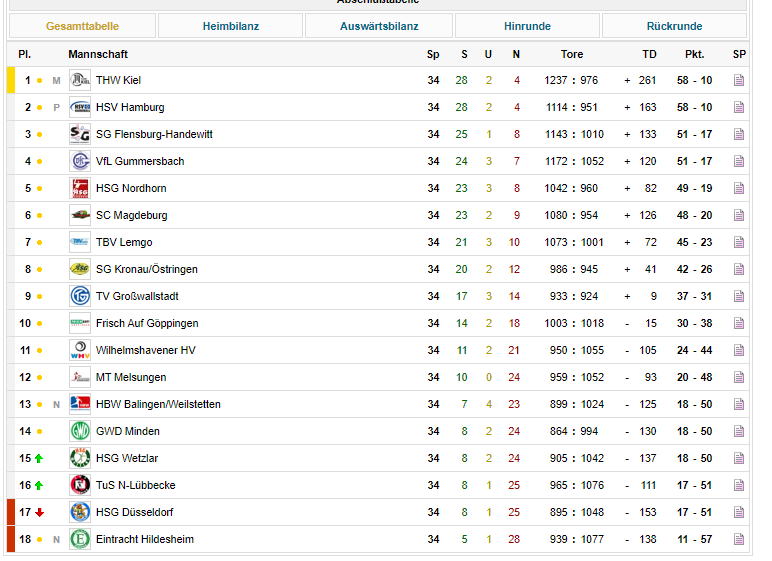
Task: Click the THW Kiel club logo
Action: click(x=80, y=80)
